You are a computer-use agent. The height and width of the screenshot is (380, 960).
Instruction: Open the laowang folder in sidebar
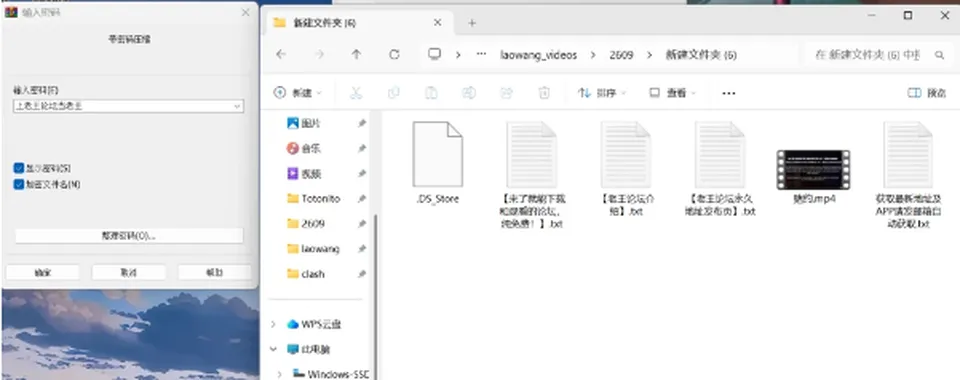[320, 249]
